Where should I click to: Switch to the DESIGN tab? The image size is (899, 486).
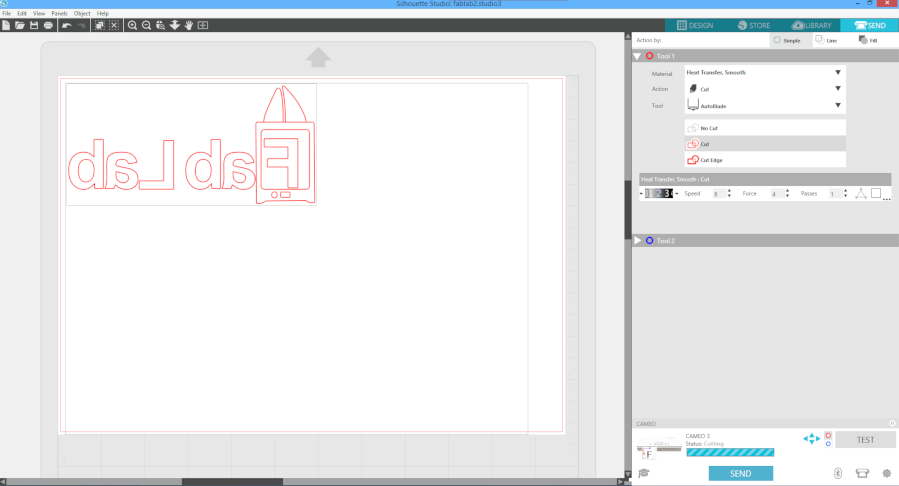695,25
